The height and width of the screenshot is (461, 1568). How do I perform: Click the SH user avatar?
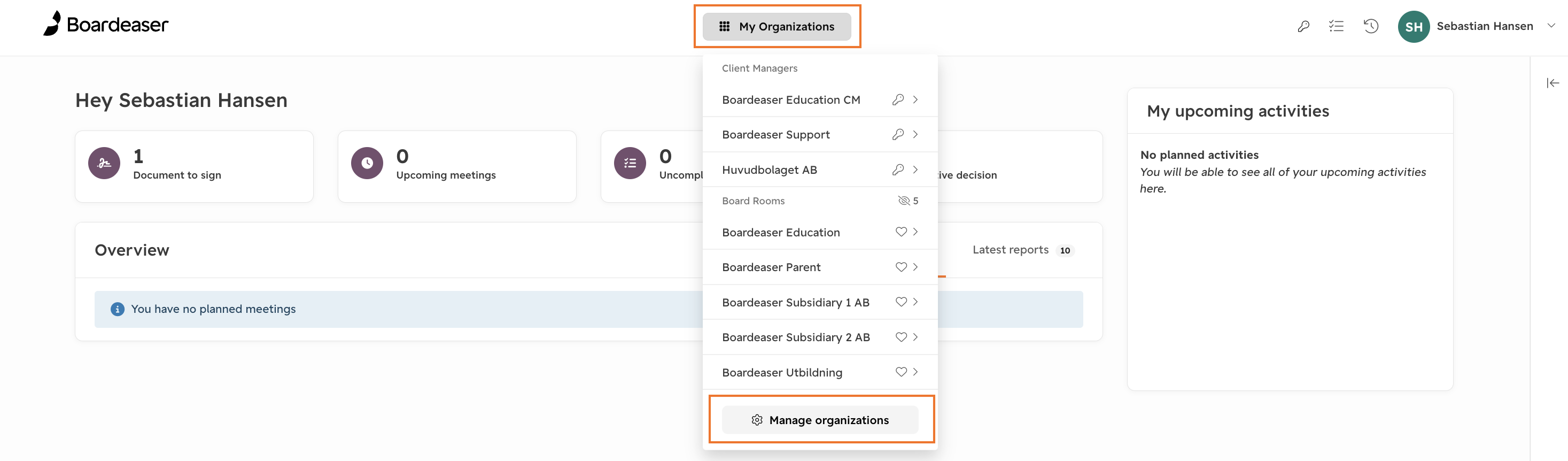[1414, 26]
